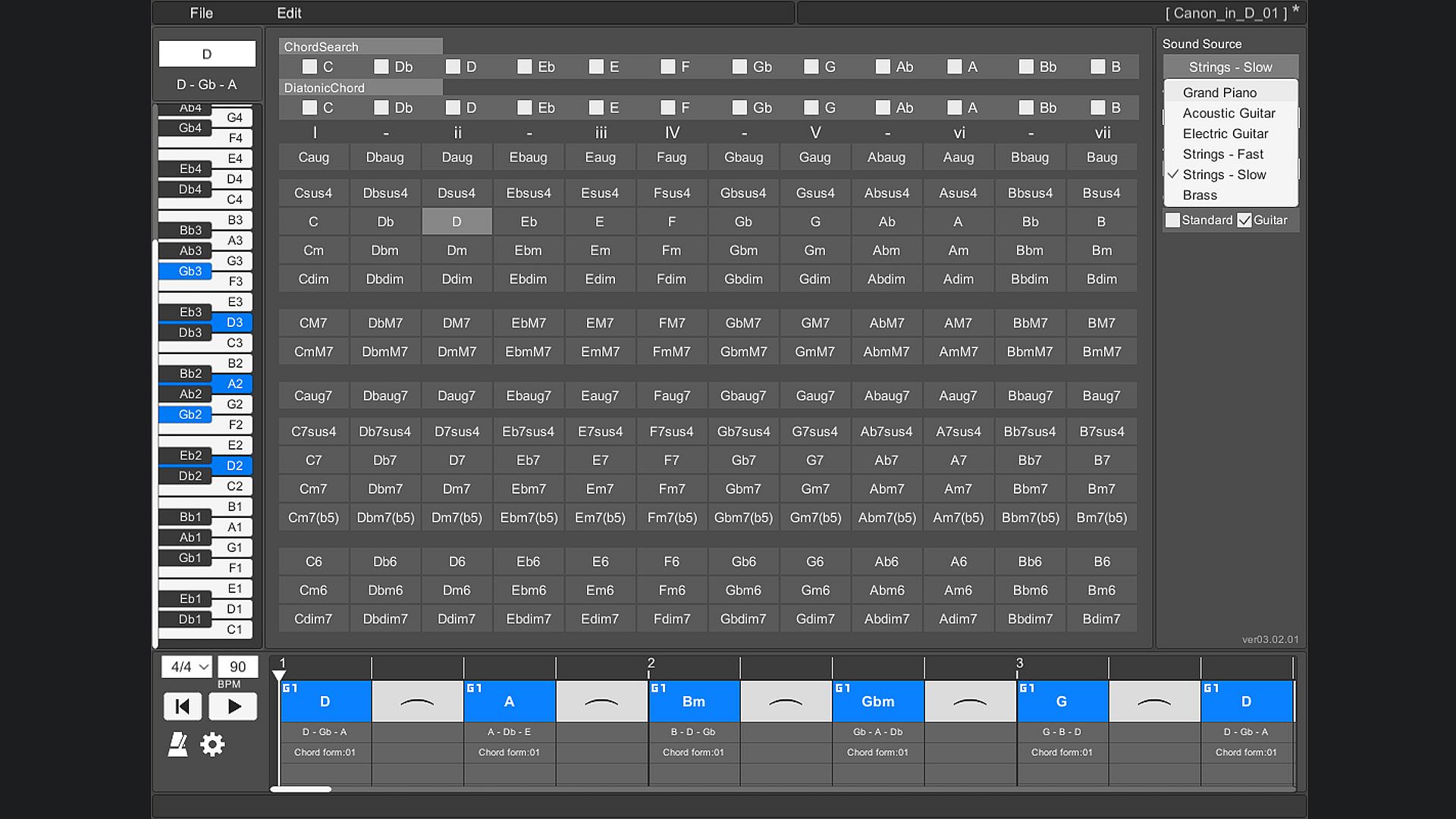Uncheck the Guitar checkbox

1244,221
